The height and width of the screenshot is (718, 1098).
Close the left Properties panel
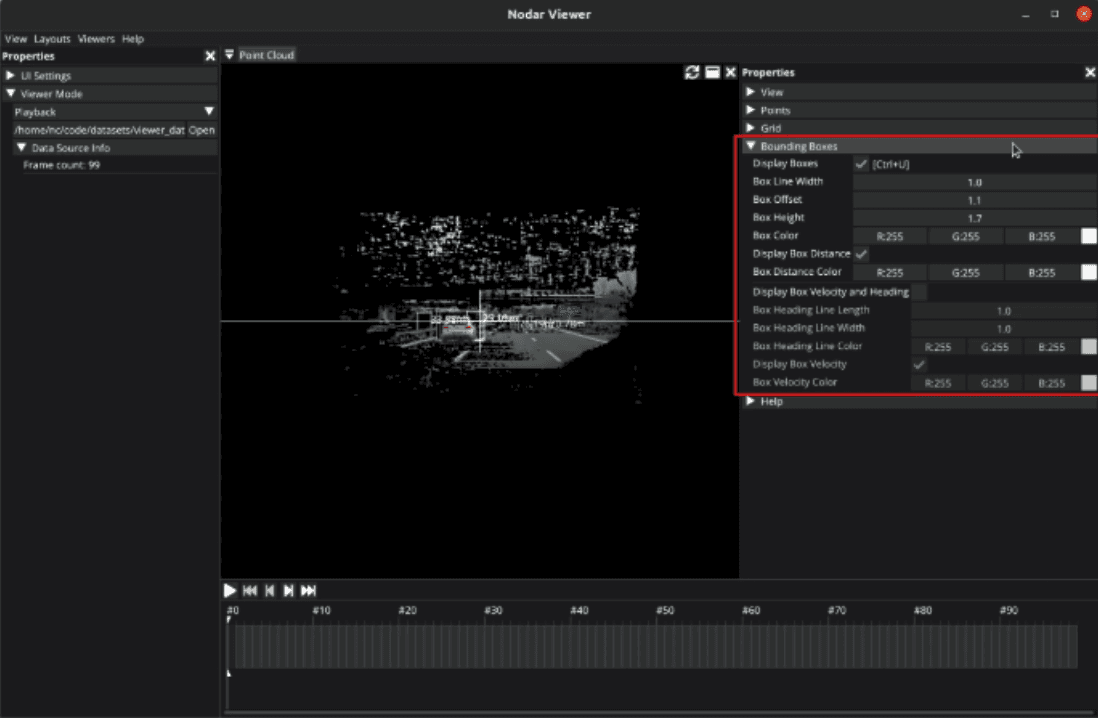coord(210,57)
